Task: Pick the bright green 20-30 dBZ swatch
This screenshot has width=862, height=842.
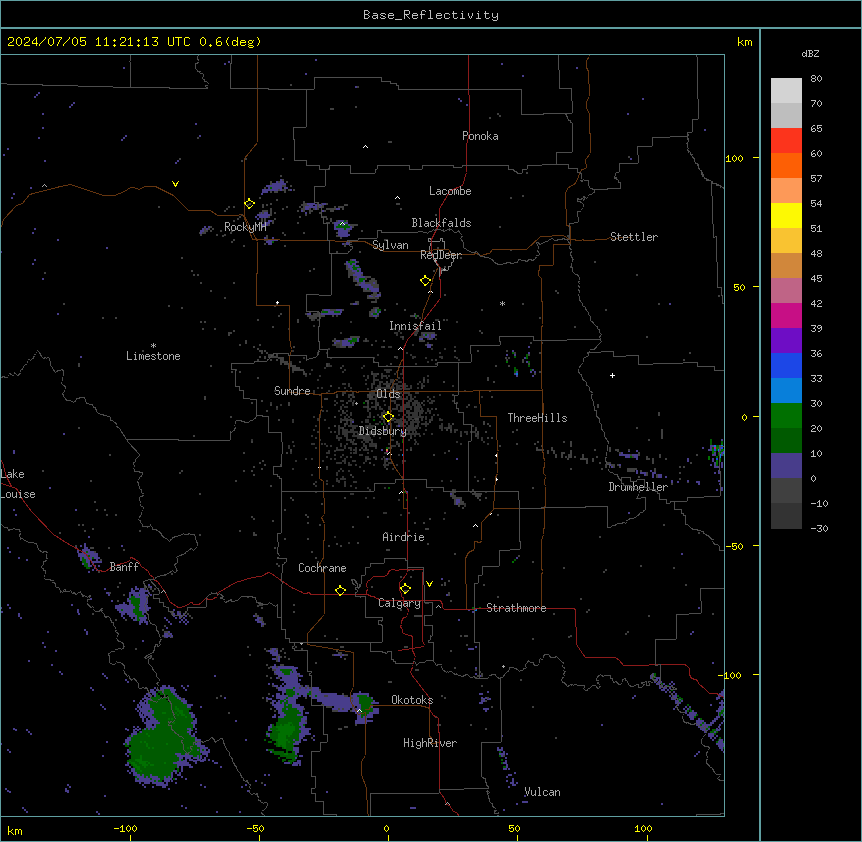Action: tap(786, 416)
